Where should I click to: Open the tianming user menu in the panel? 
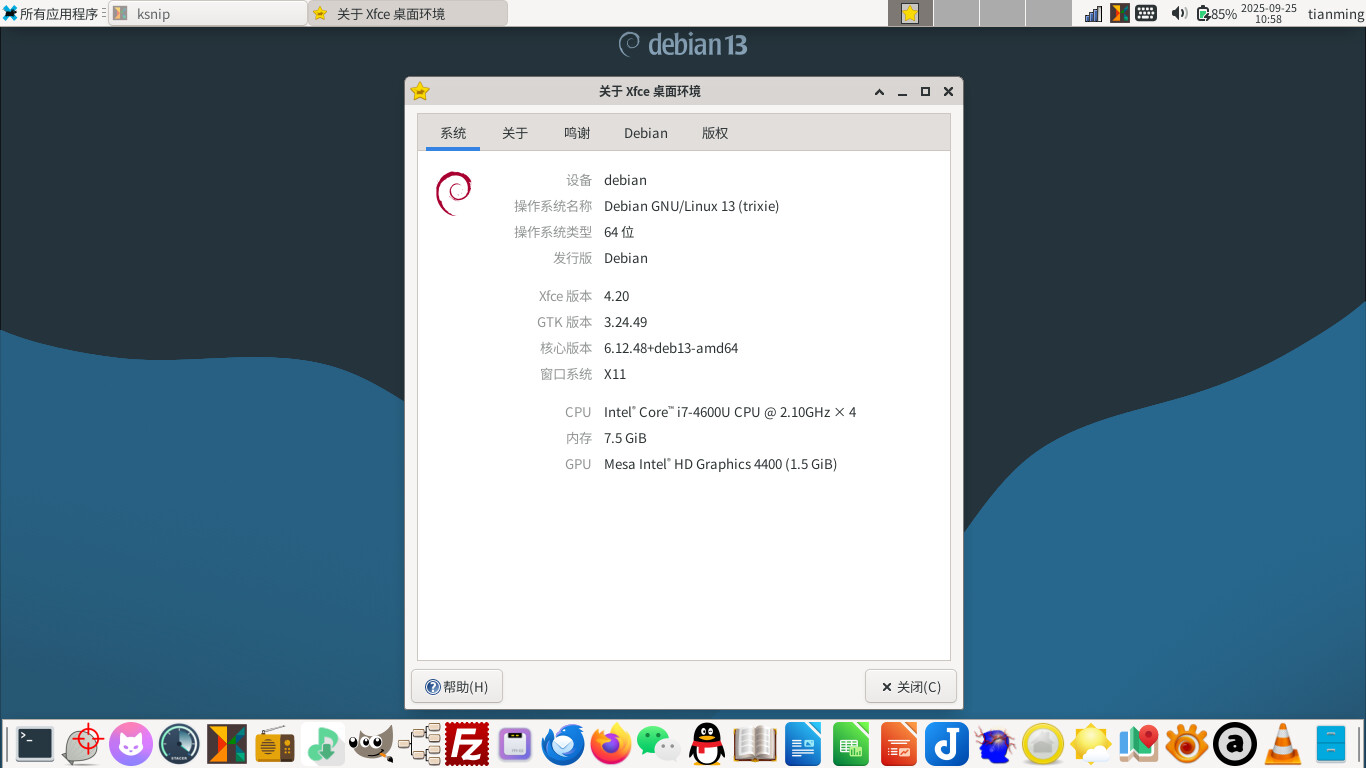1335,13
